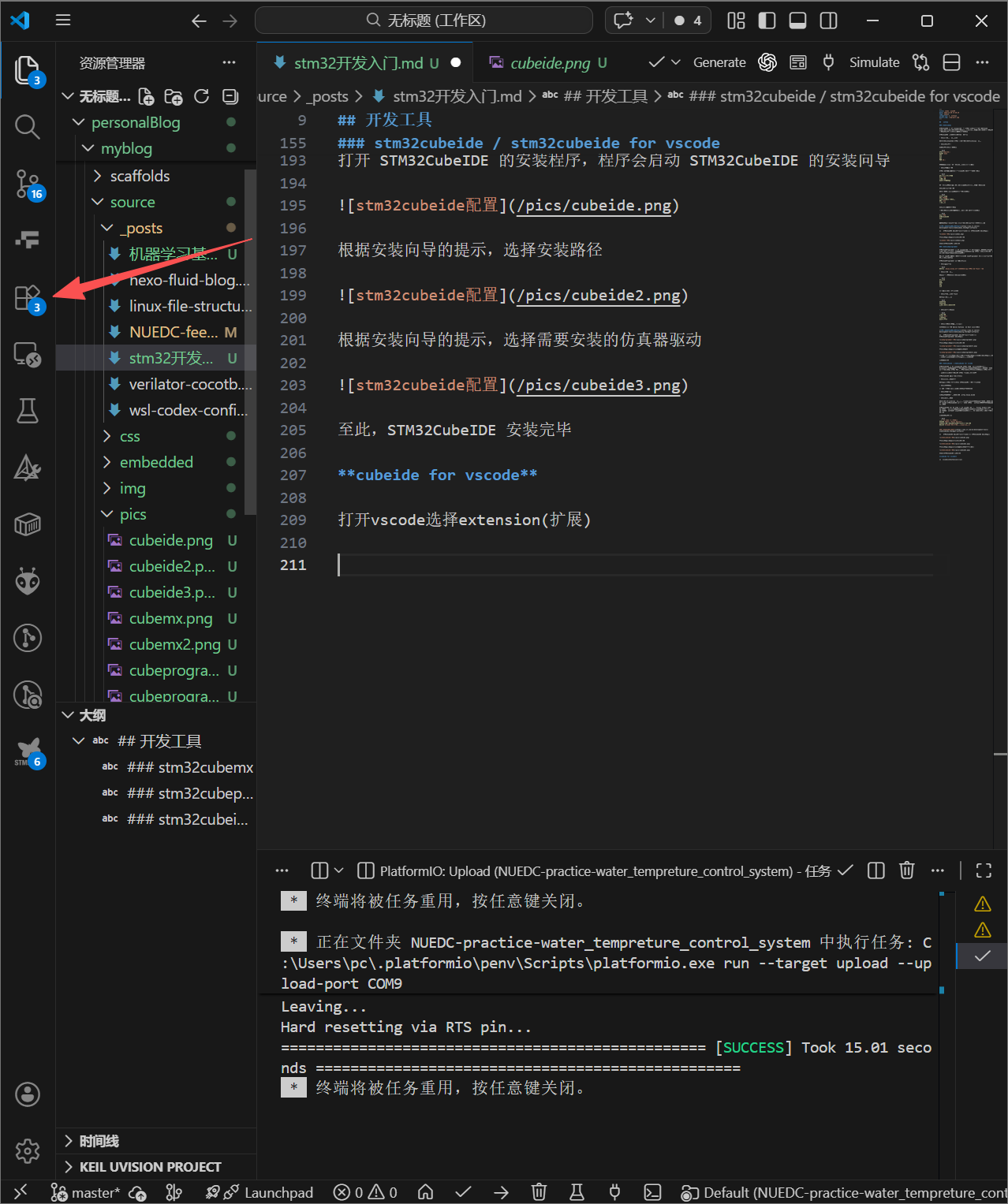The image size is (1008, 1204).
Task: Click master* branch in status bar
Action: 86,1192
